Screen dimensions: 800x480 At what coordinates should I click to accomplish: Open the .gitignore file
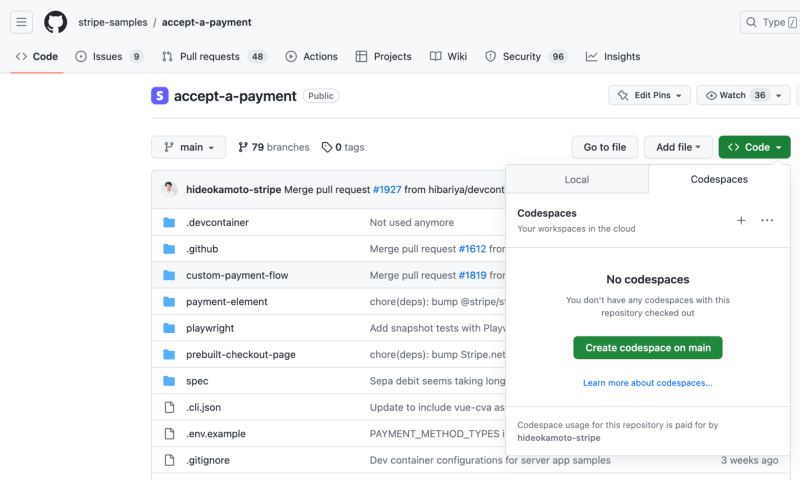tap(208, 461)
